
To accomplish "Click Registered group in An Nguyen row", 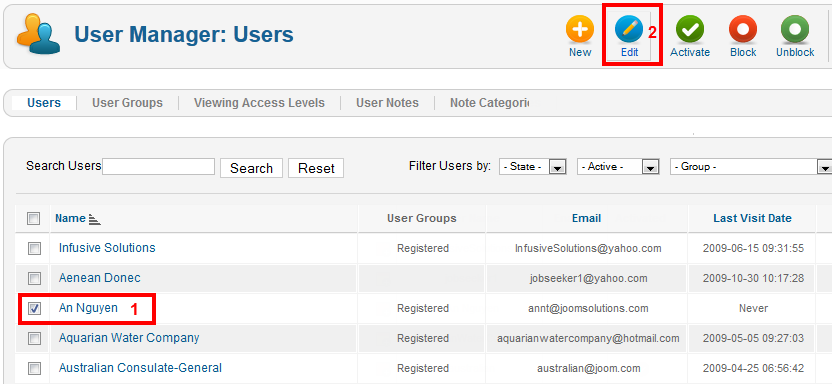I will pyautogui.click(x=423, y=308).
